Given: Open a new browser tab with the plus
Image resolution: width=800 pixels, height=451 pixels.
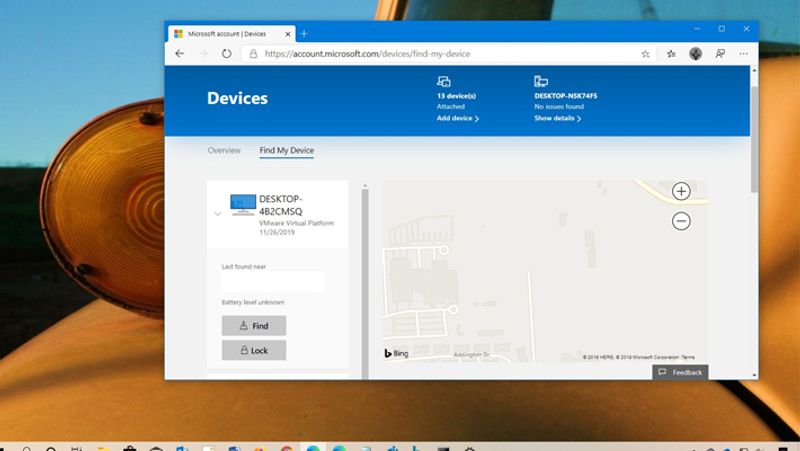Looking at the screenshot, I should (x=304, y=34).
